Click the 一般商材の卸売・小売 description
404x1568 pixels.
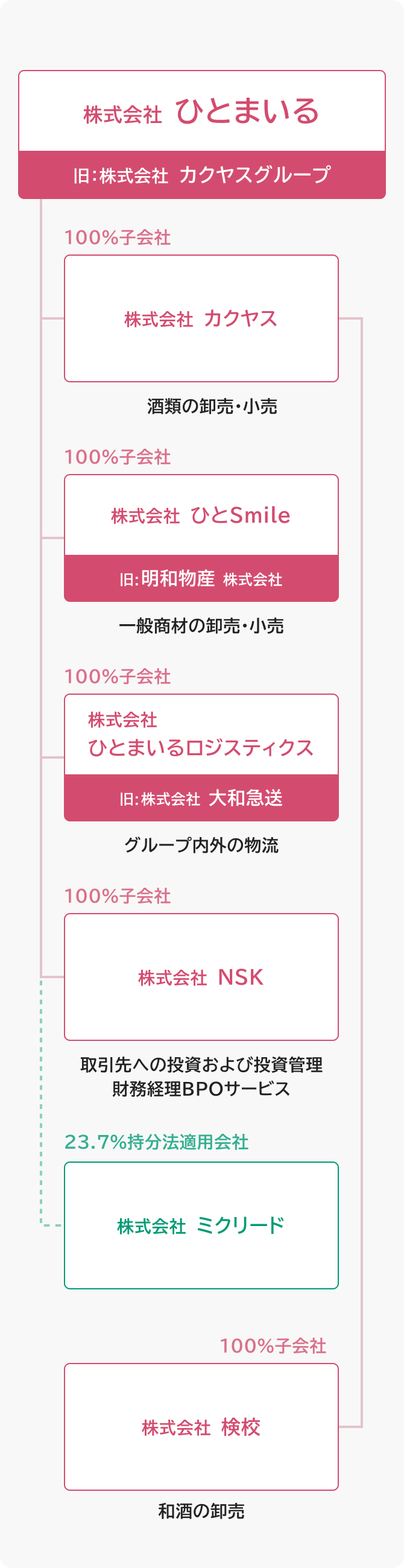click(201, 626)
